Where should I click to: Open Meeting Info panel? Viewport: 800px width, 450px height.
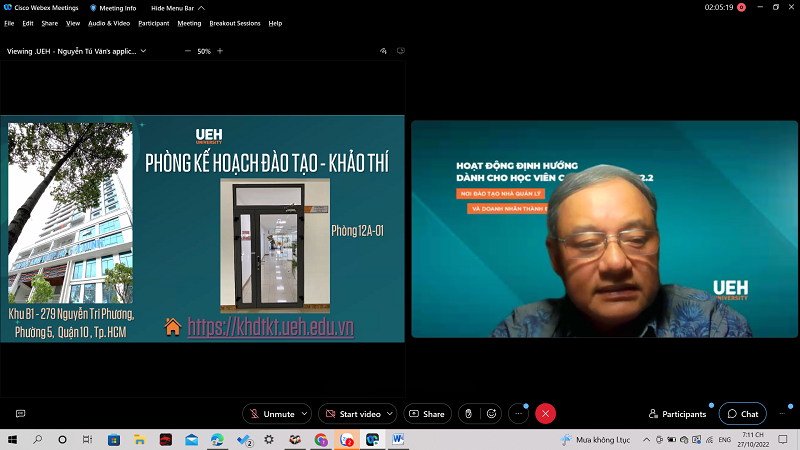click(113, 8)
